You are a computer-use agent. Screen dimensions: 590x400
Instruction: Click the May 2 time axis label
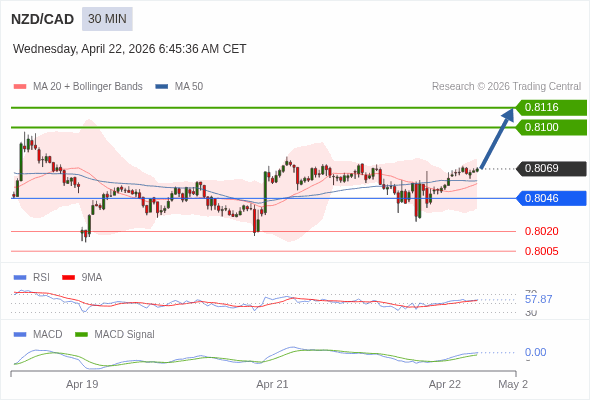tap(513, 385)
